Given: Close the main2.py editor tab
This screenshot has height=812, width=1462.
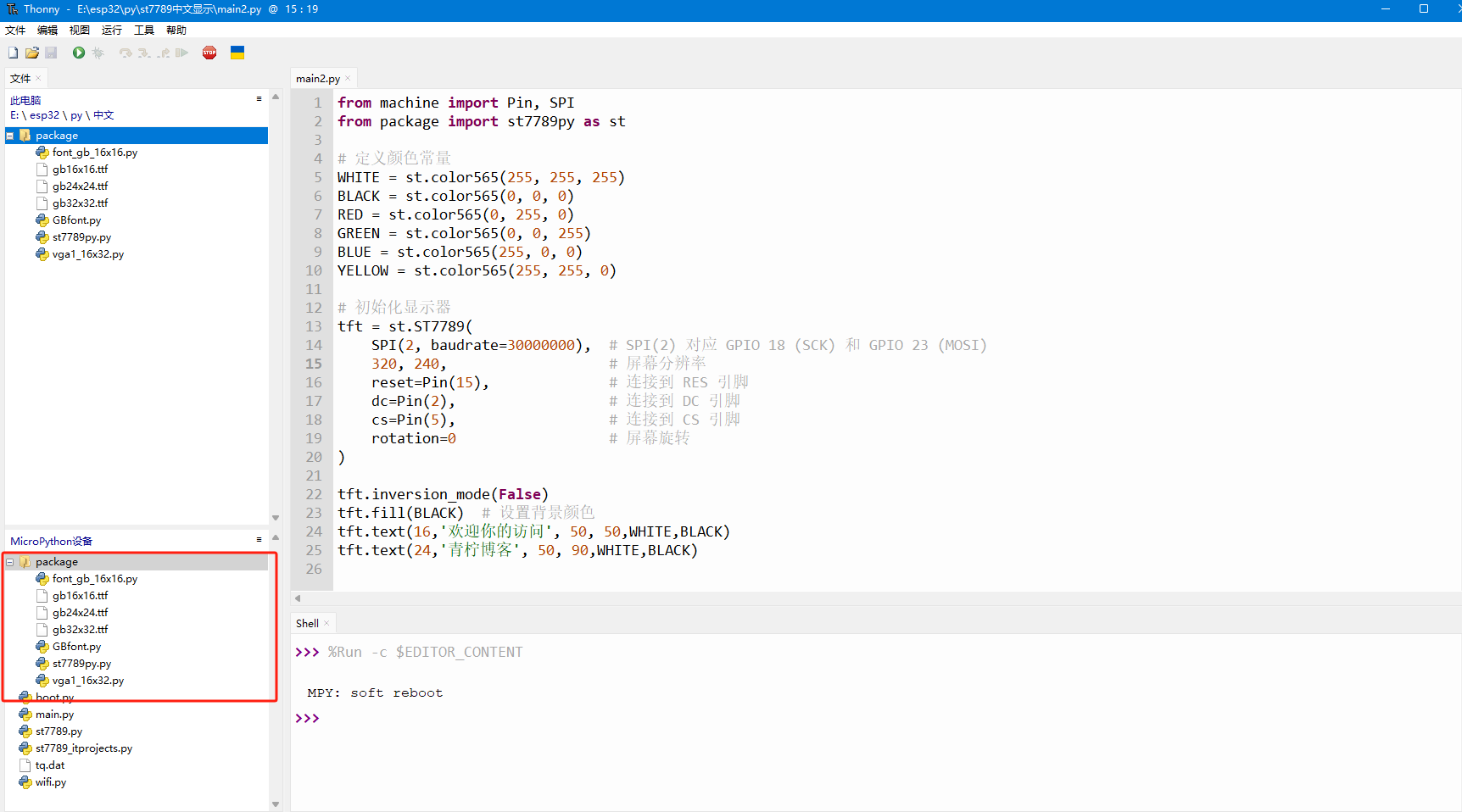Looking at the screenshot, I should coord(348,78).
